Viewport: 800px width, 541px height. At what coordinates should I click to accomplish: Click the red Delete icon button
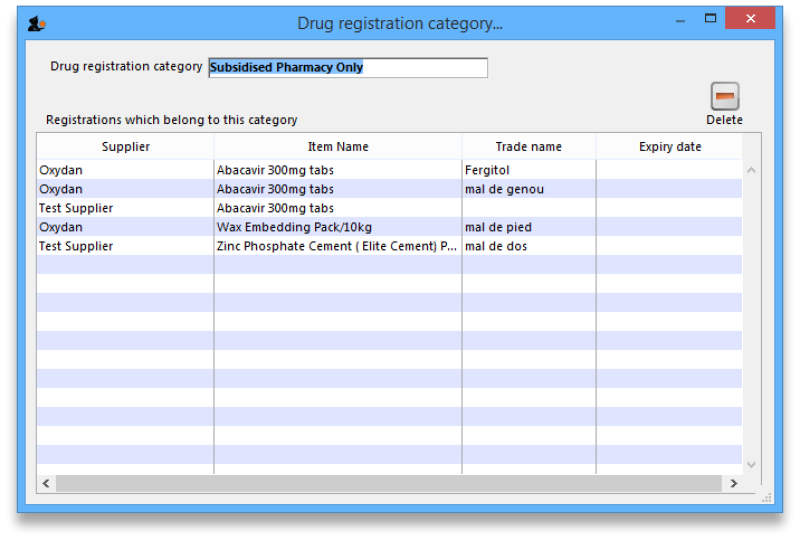[724, 97]
